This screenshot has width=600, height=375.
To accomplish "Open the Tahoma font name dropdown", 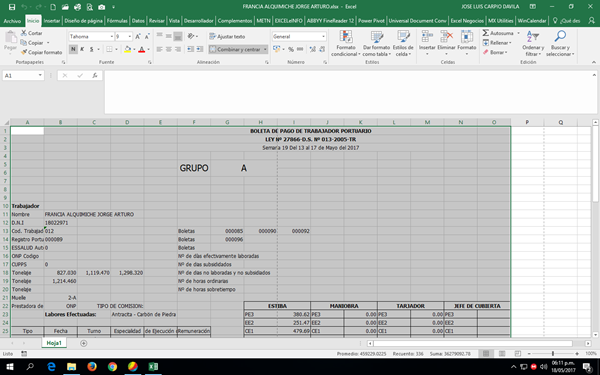I will 112,36.
